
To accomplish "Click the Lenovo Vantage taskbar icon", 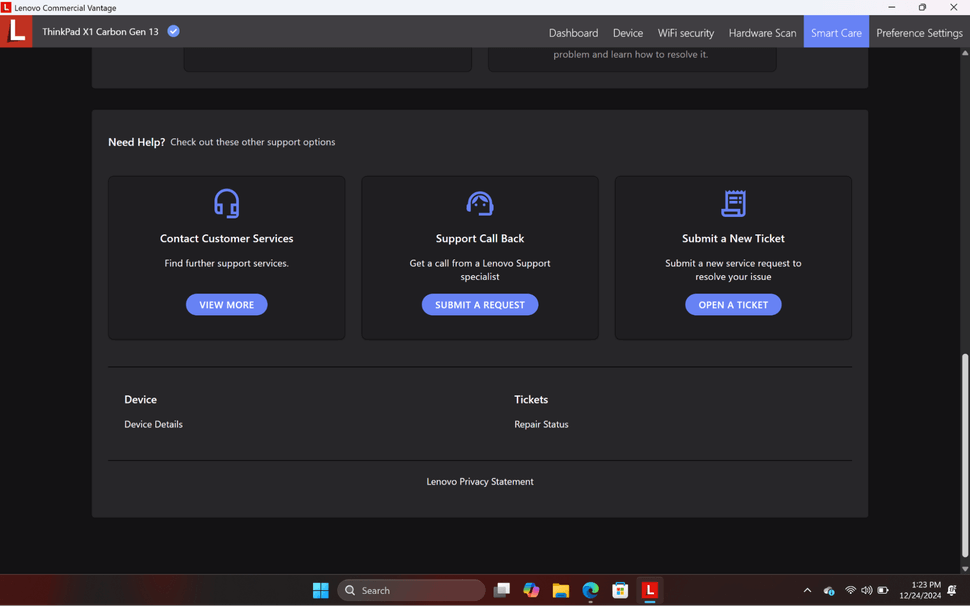I will (x=650, y=591).
